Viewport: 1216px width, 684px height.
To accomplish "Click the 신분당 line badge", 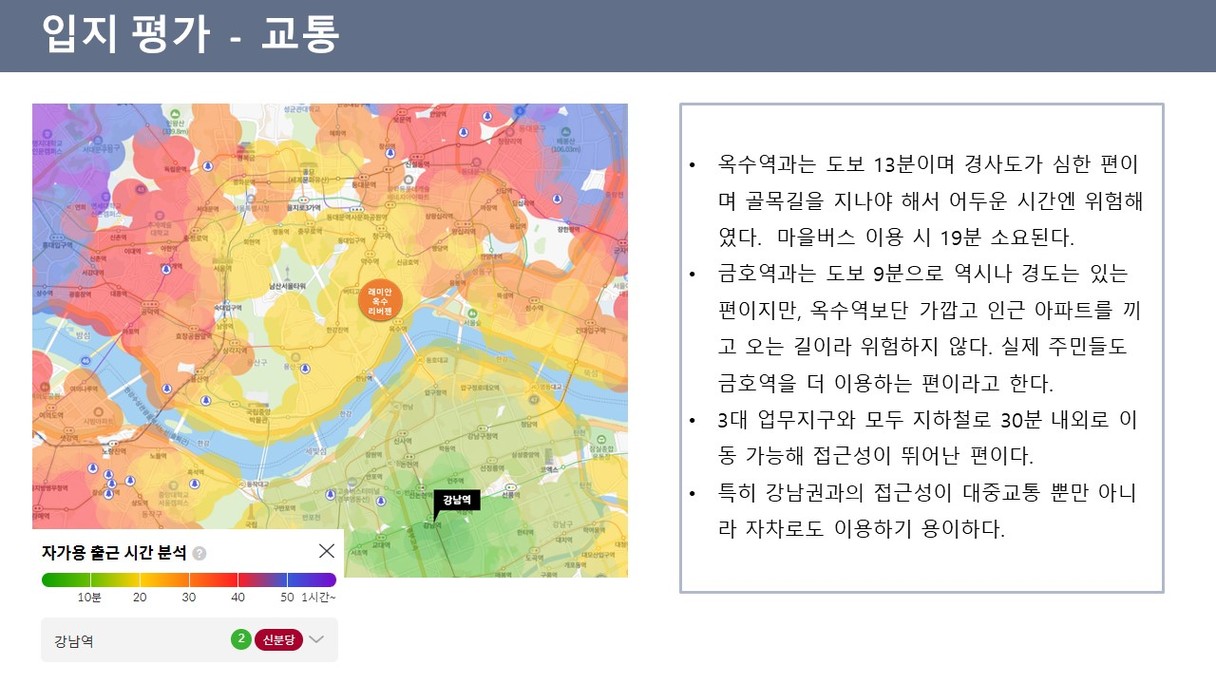I will point(279,640).
